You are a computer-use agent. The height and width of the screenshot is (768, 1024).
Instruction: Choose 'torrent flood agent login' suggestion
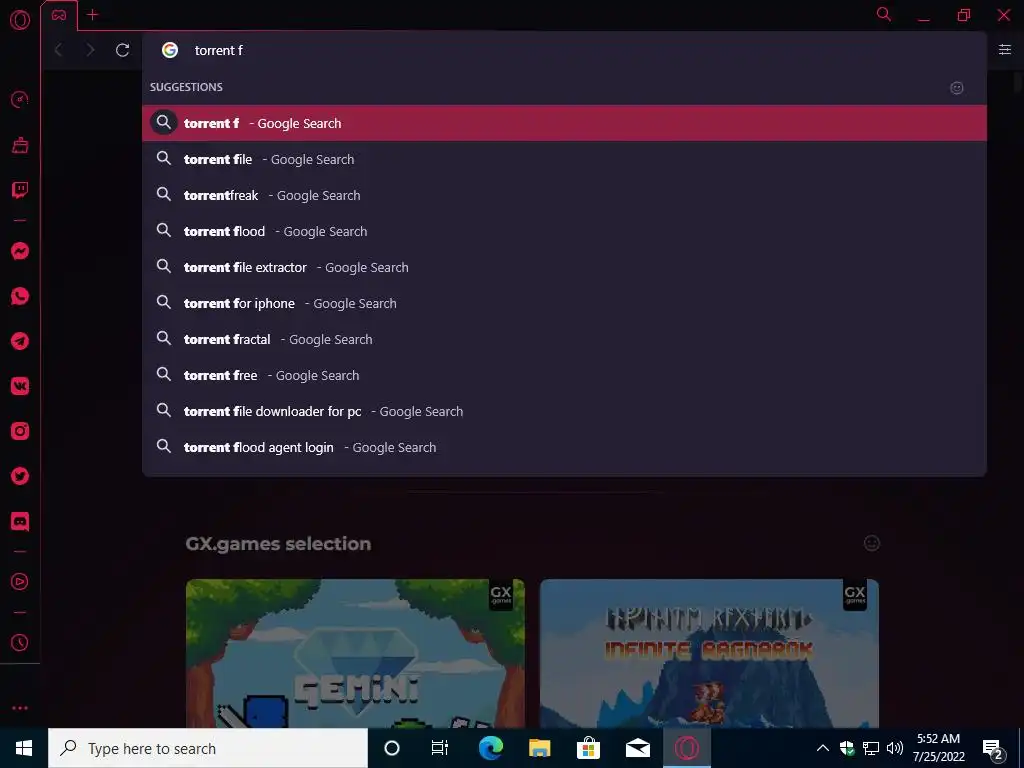[x=564, y=447]
